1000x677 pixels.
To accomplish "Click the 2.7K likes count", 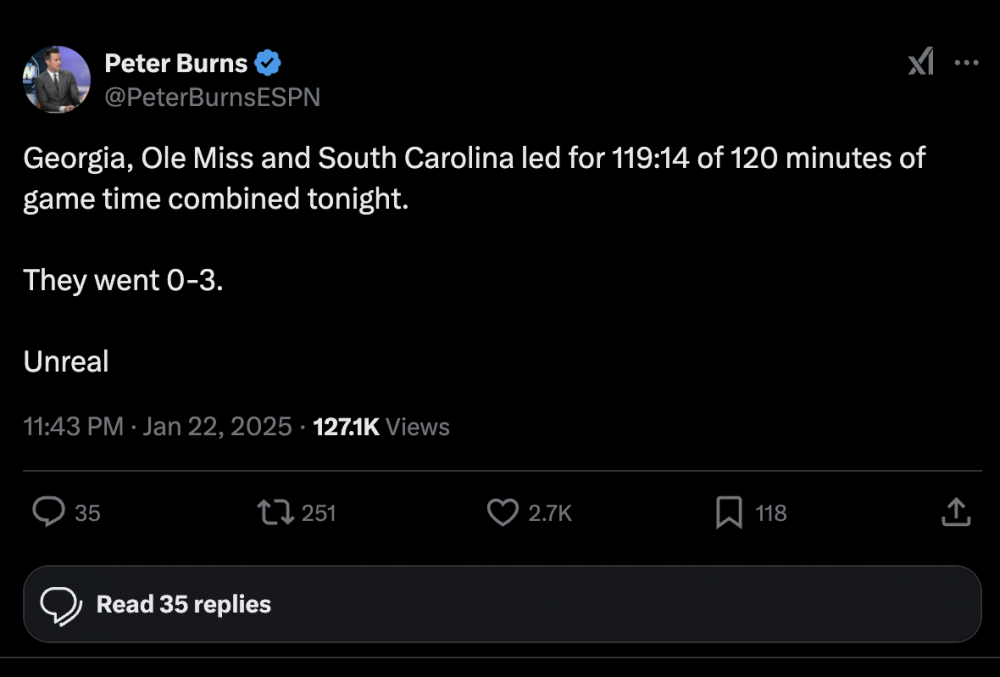I will (x=550, y=513).
